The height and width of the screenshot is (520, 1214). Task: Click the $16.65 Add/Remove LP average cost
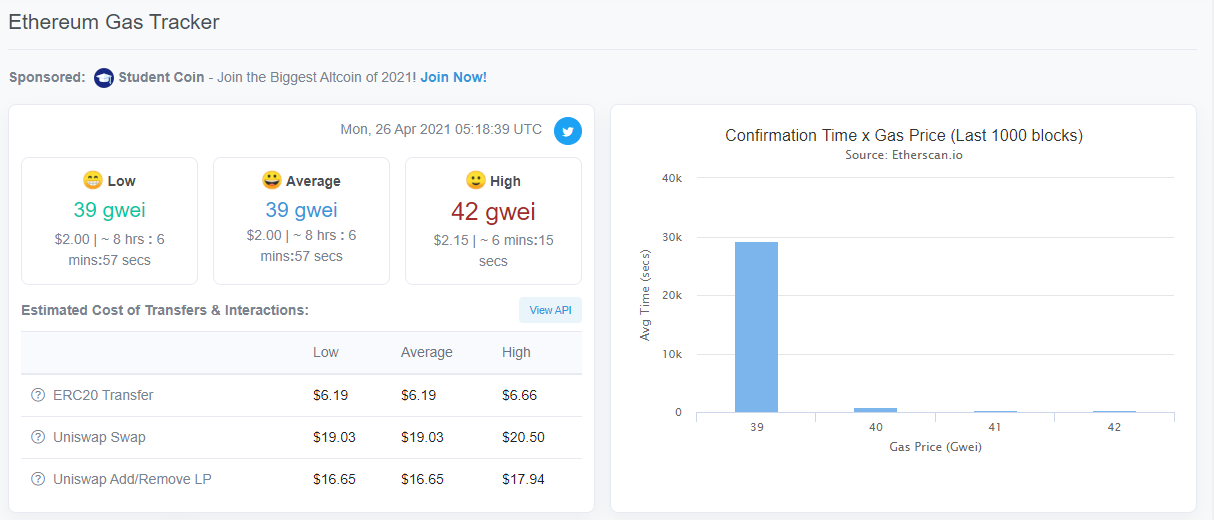tap(422, 479)
